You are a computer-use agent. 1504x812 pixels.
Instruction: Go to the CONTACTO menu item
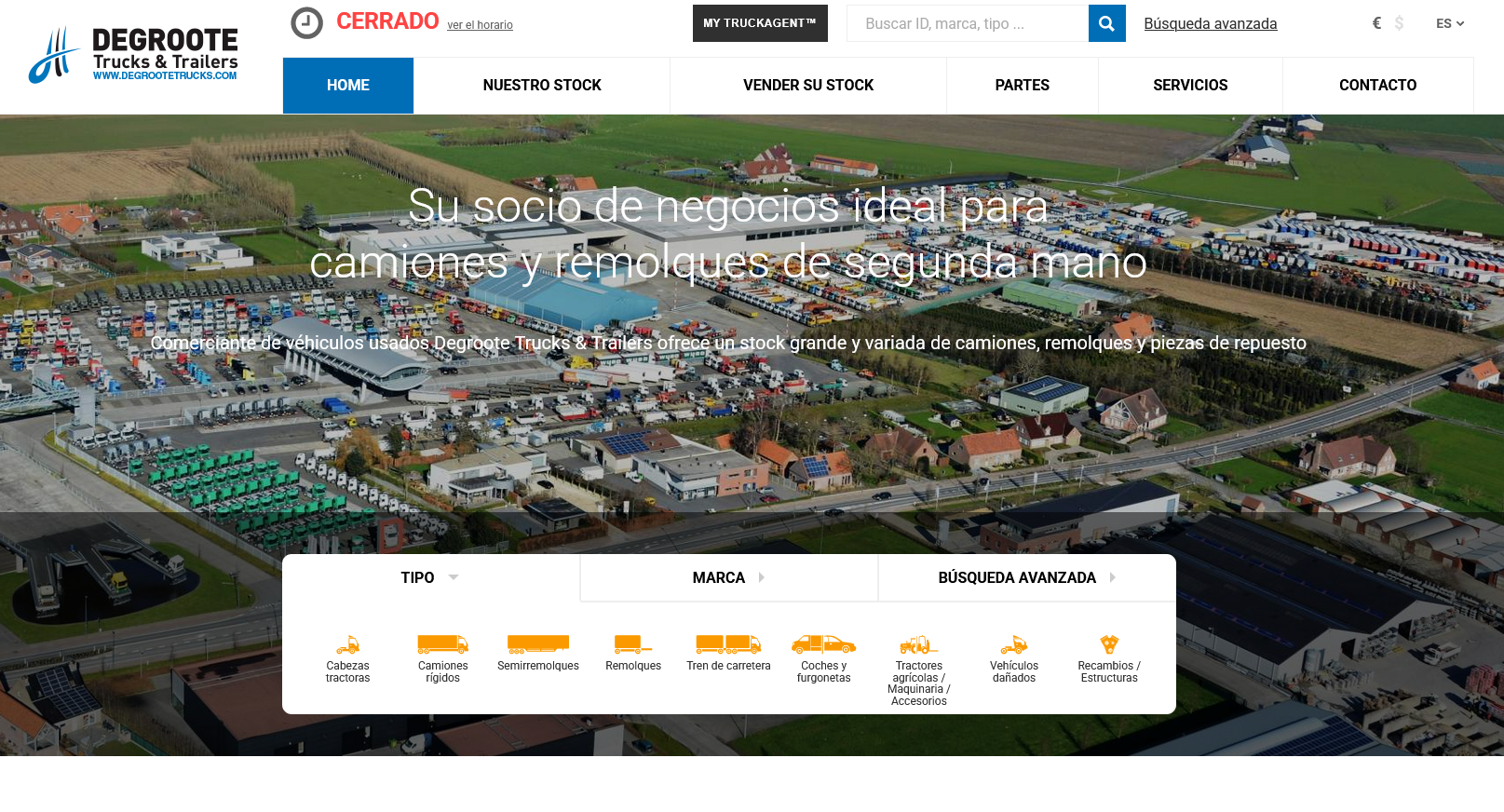coord(1377,86)
